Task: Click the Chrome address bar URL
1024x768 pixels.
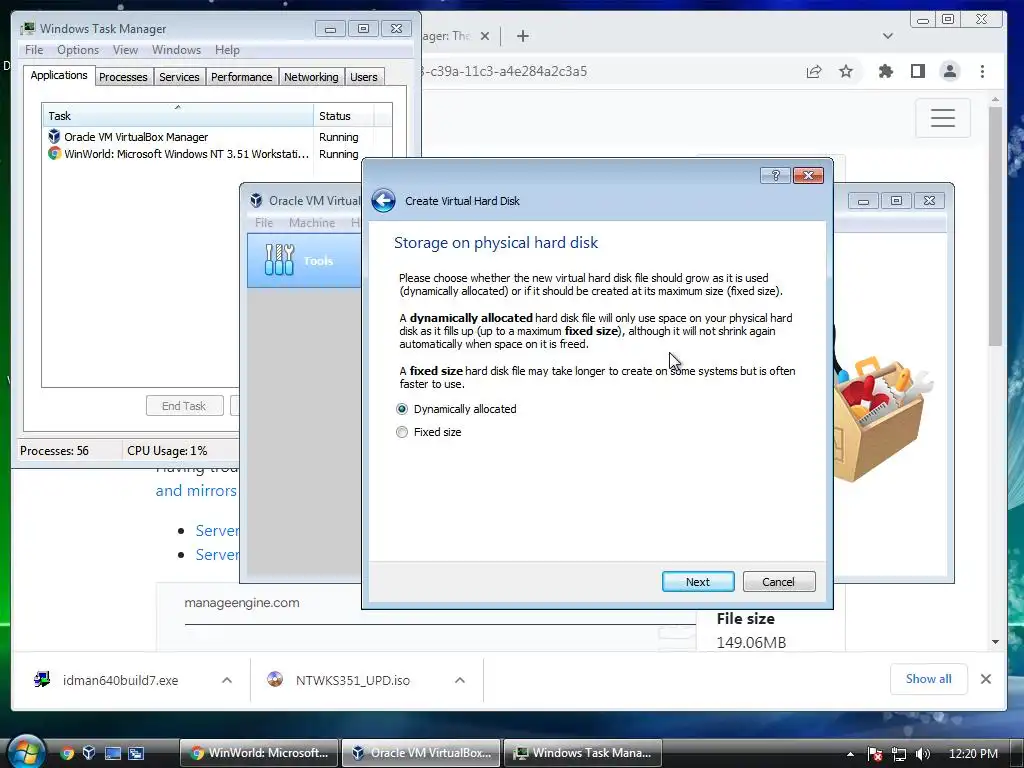Action: tap(504, 71)
